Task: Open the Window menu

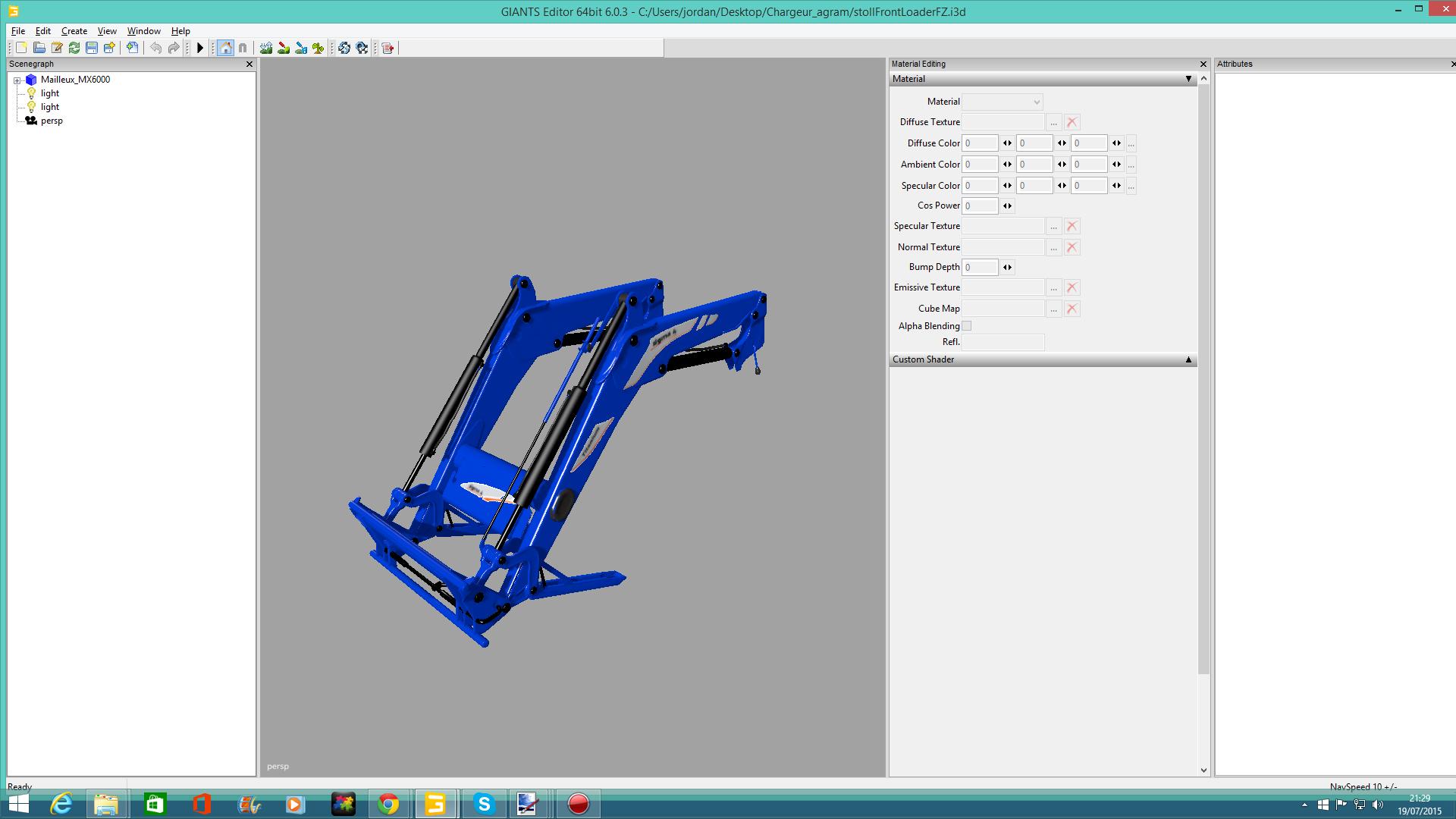Action: (143, 31)
